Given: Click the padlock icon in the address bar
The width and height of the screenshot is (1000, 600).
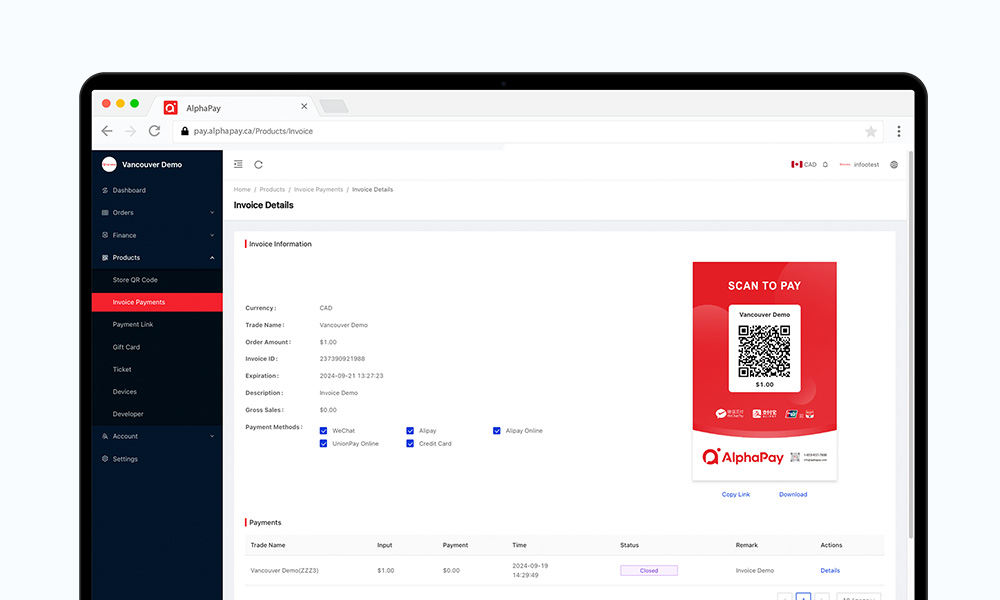Looking at the screenshot, I should point(184,131).
